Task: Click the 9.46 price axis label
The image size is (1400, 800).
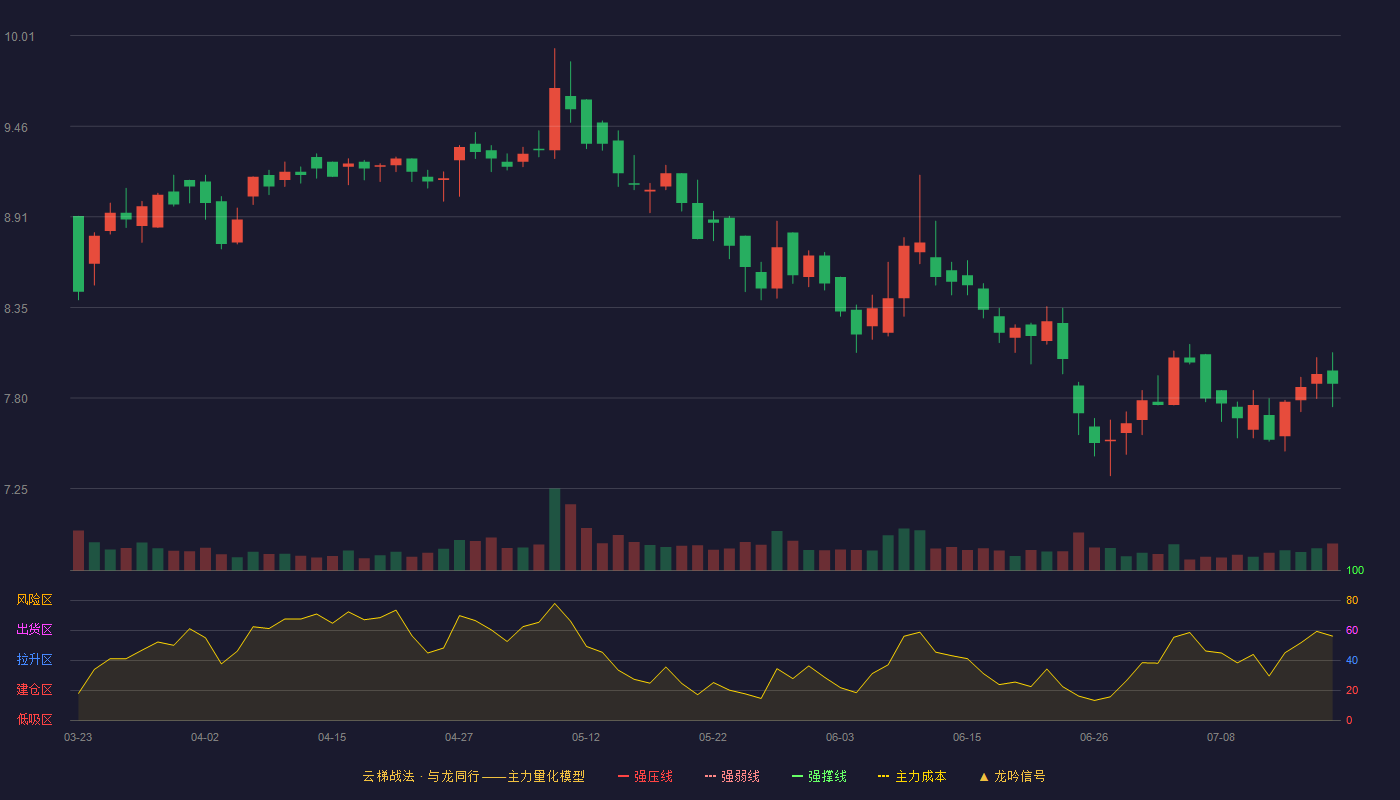Action: click(x=16, y=128)
